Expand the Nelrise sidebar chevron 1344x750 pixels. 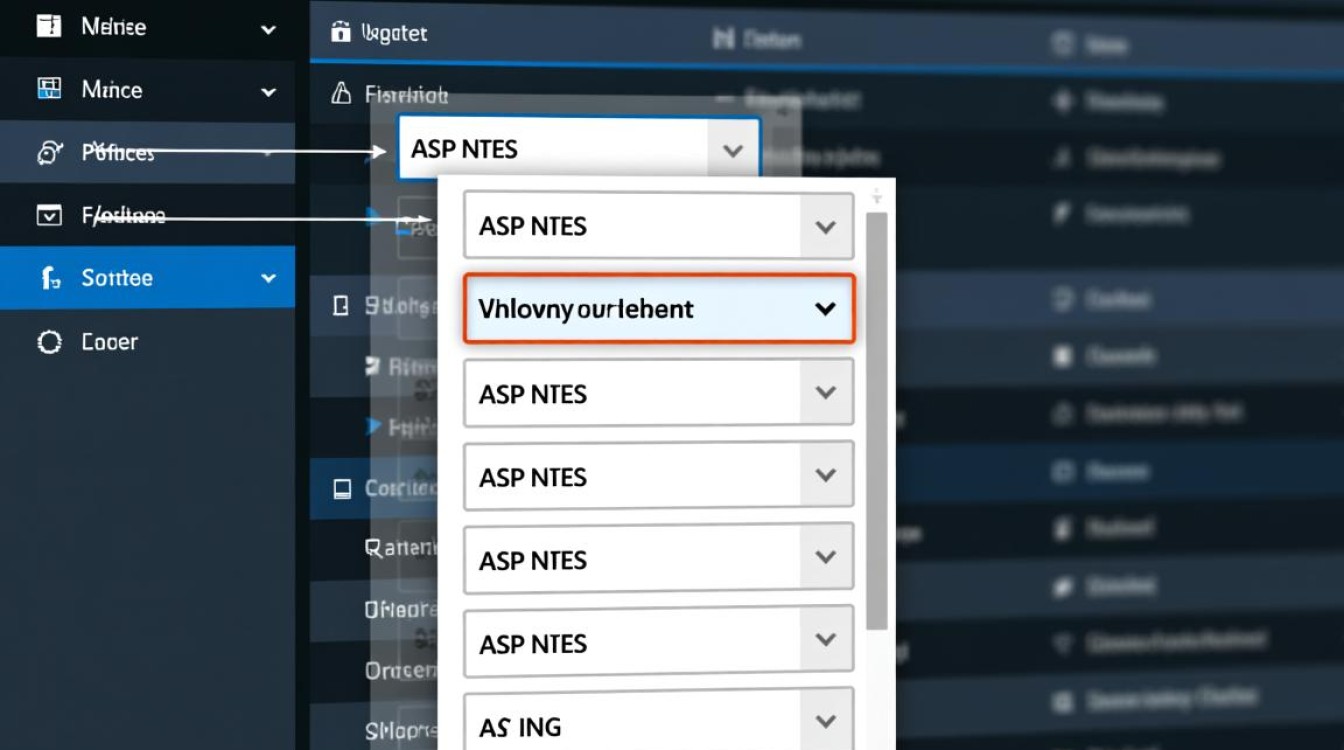(x=268, y=30)
